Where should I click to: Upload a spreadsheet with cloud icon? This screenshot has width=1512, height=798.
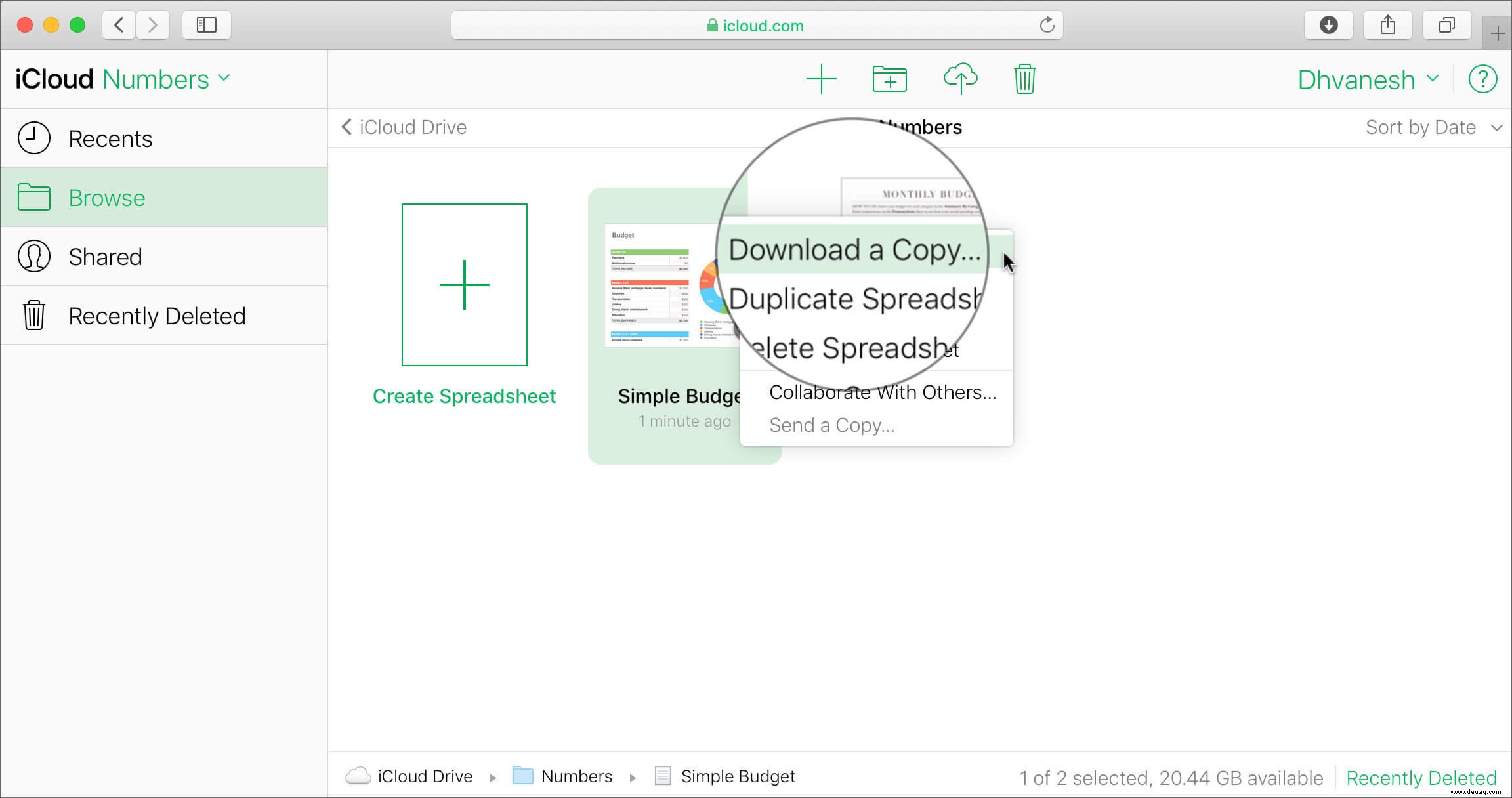pyautogui.click(x=960, y=79)
